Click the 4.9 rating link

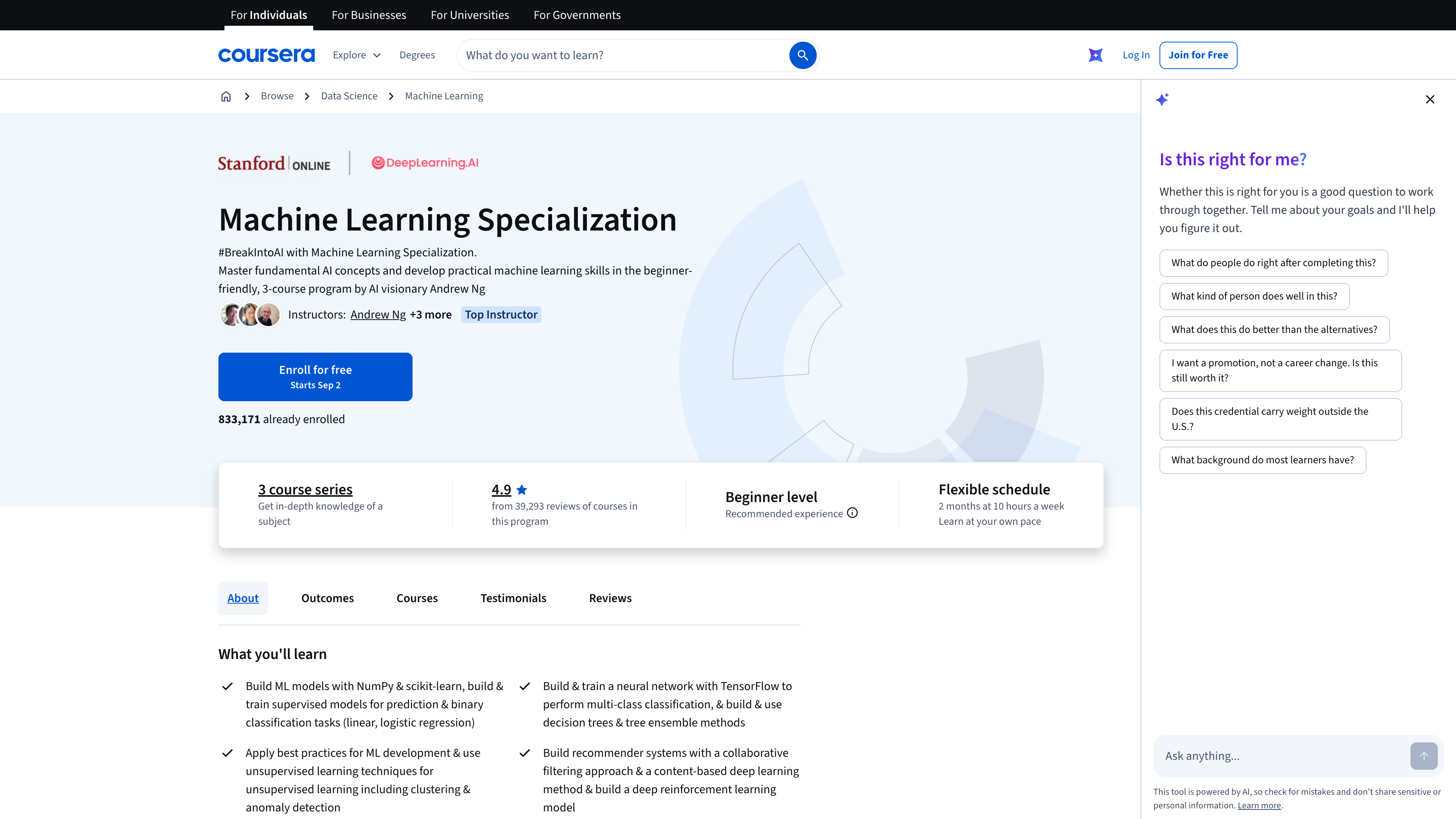coord(501,490)
